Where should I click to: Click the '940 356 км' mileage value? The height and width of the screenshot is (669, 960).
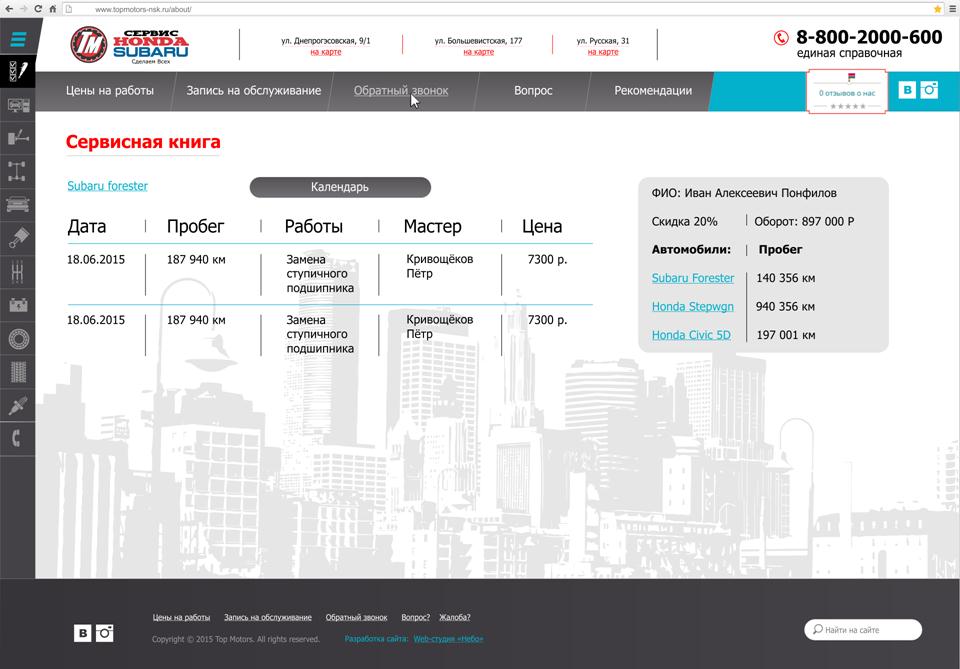click(785, 307)
